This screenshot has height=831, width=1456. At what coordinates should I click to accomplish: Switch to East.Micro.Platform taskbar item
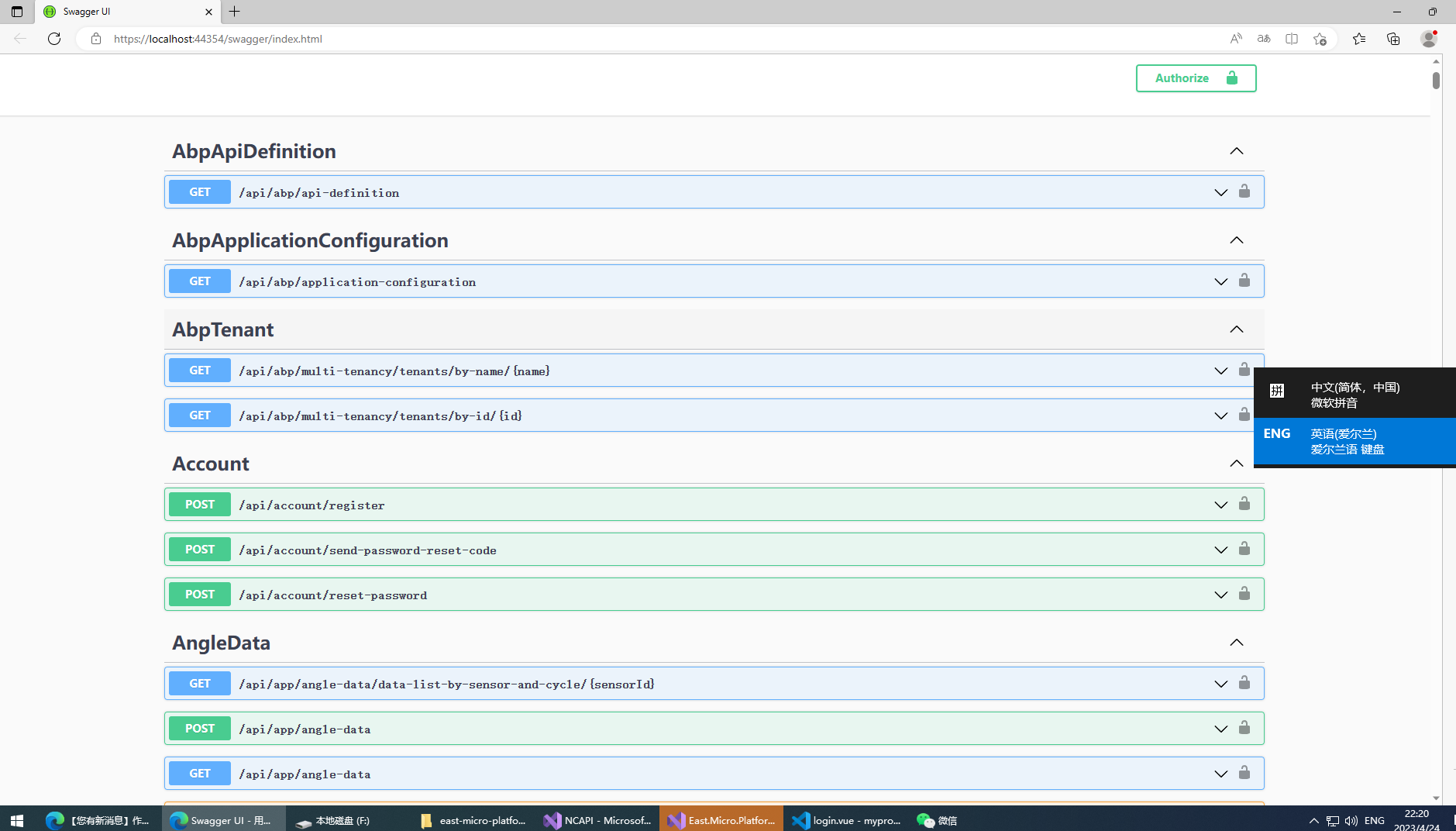click(721, 820)
